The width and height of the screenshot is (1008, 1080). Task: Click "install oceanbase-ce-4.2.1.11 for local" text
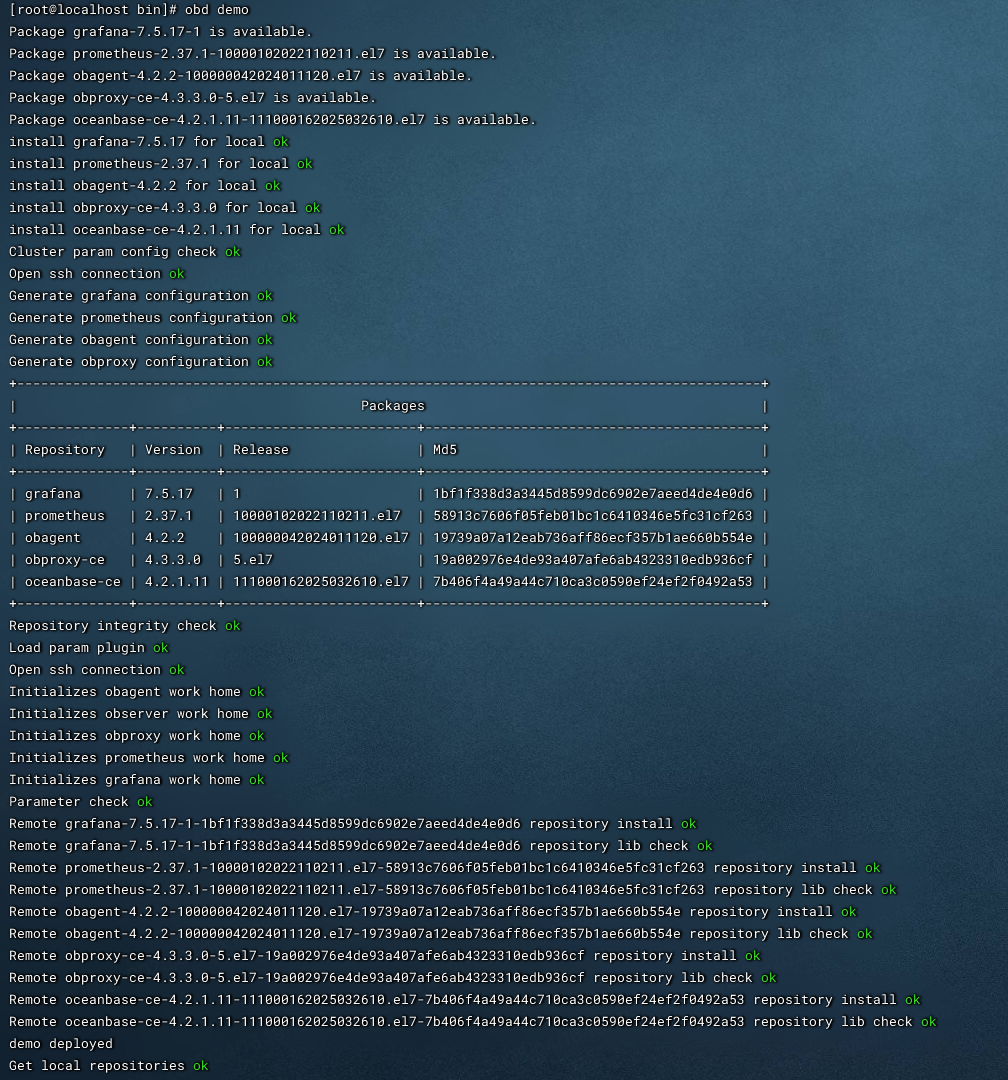[x=165, y=230]
